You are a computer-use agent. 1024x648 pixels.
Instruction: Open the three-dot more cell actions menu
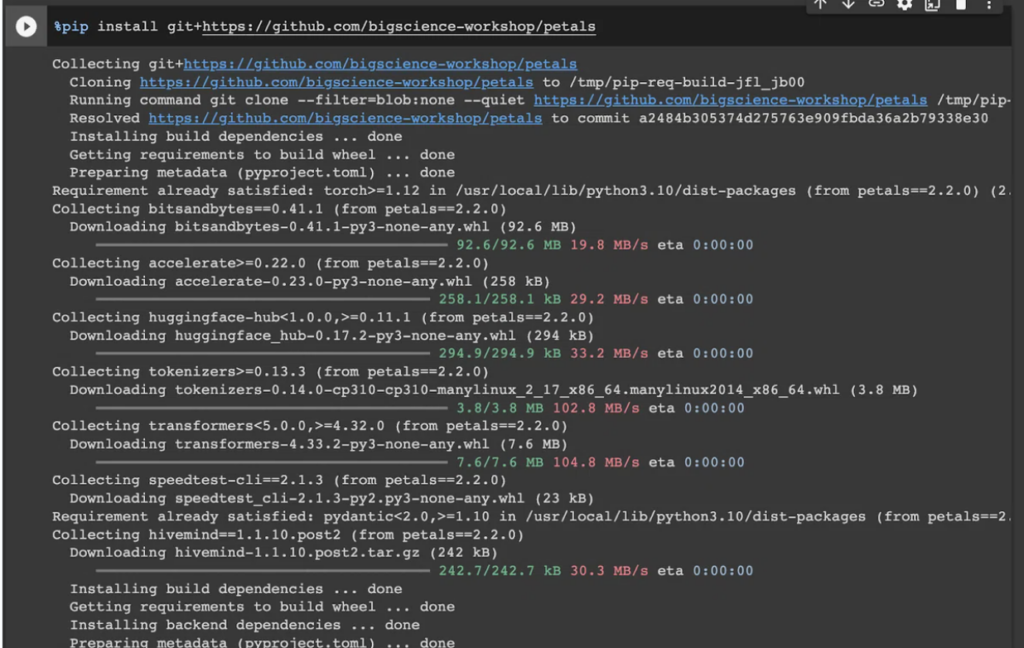[989, 4]
